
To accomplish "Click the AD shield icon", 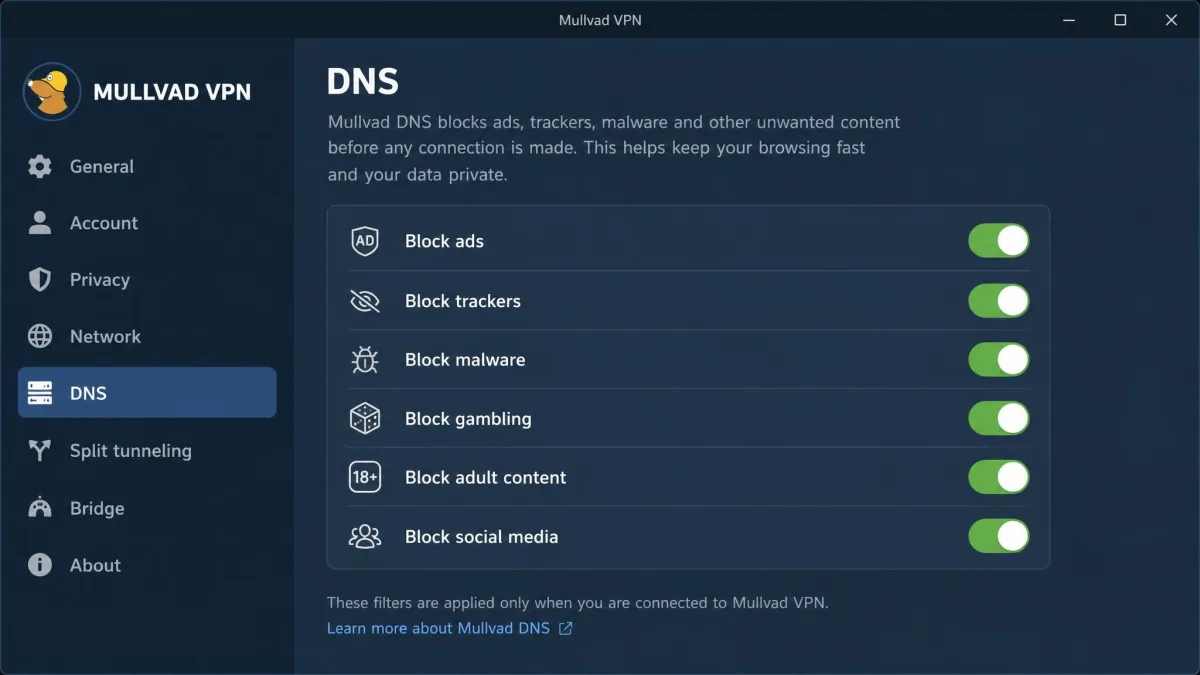I will (365, 241).
